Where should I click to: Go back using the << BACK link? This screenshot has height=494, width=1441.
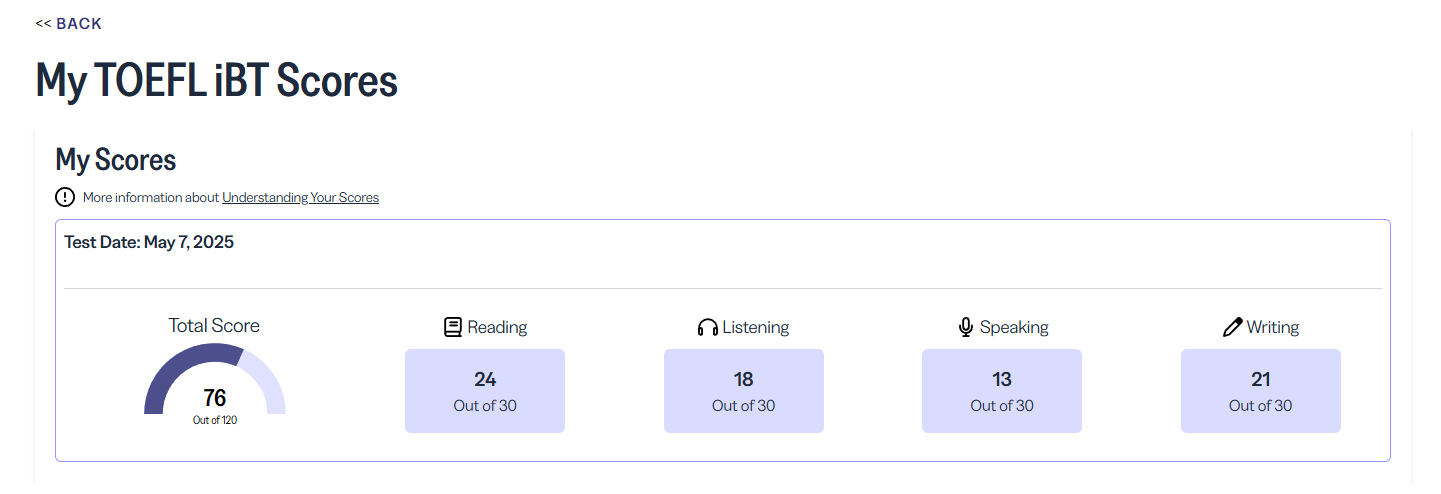tap(69, 23)
